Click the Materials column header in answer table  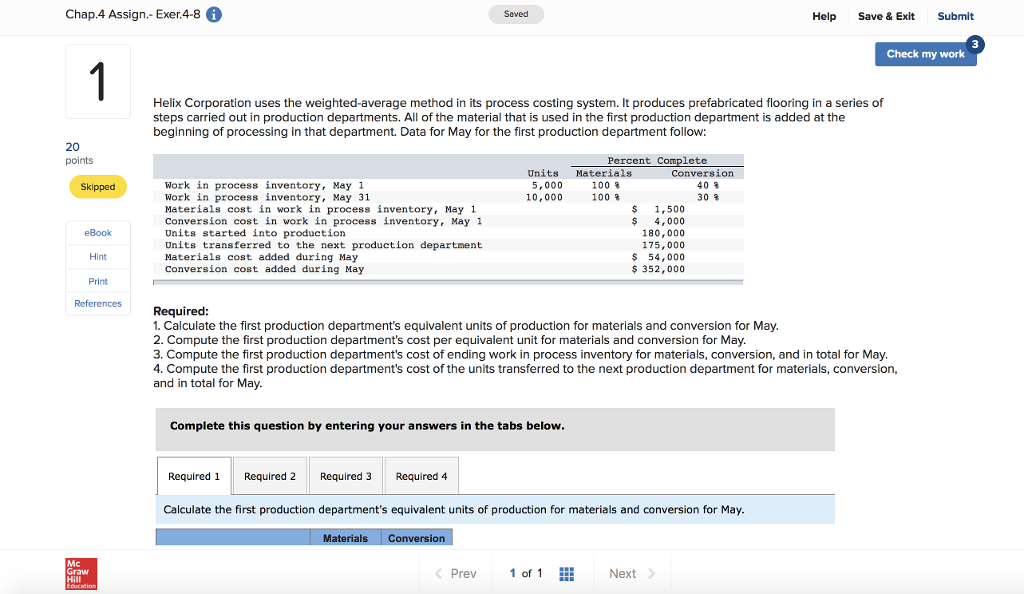345,537
